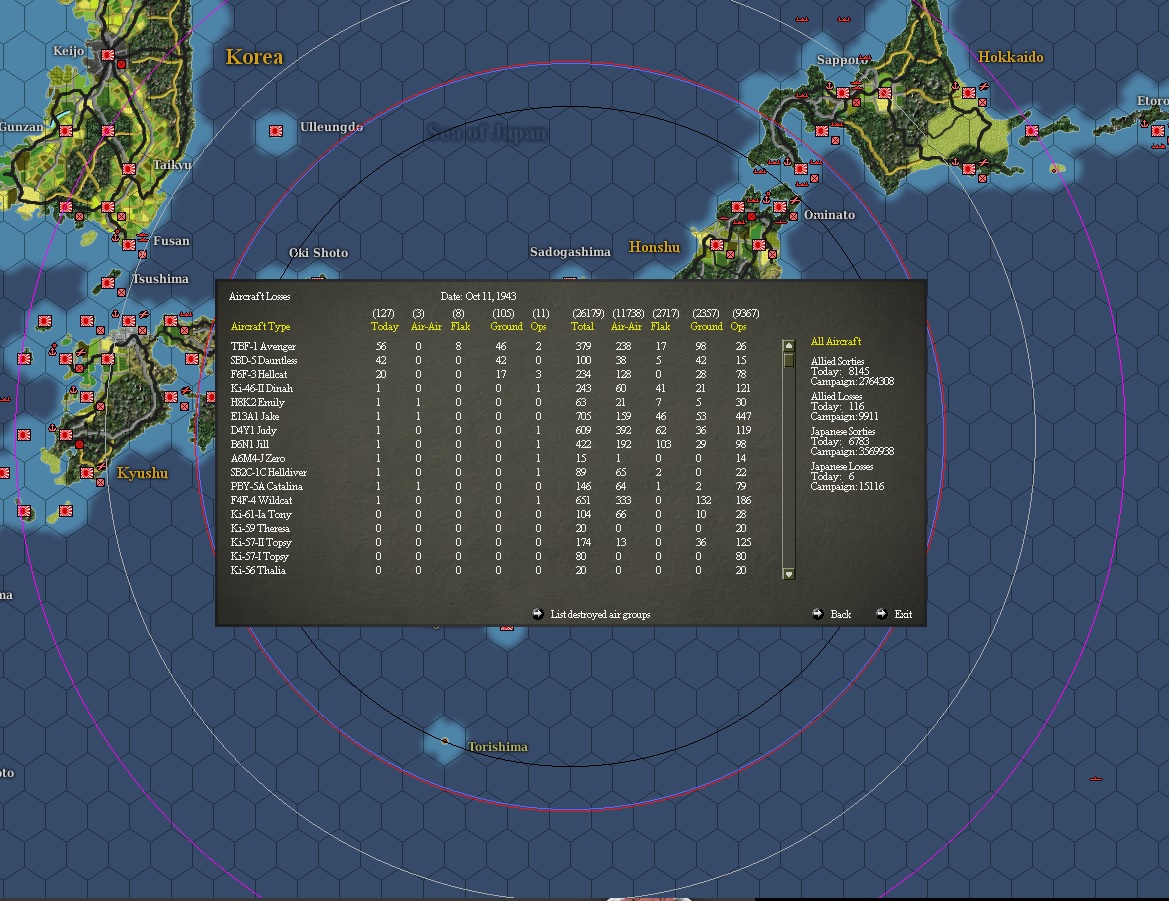The image size is (1169, 901).
Task: Sort by Today column header
Action: point(385,326)
